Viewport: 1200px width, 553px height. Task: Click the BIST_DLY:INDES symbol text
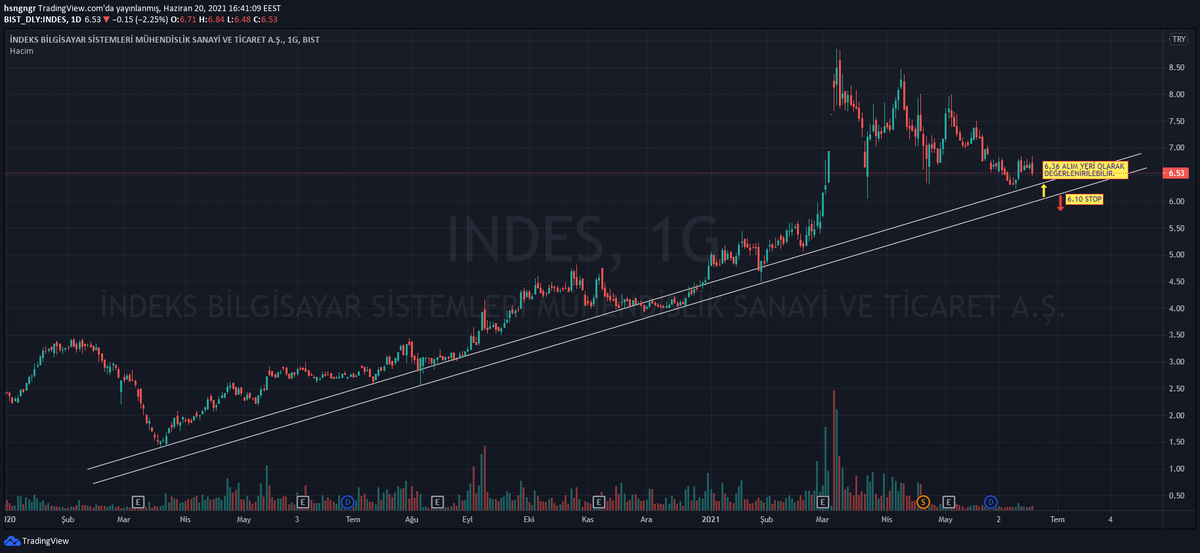(35, 20)
